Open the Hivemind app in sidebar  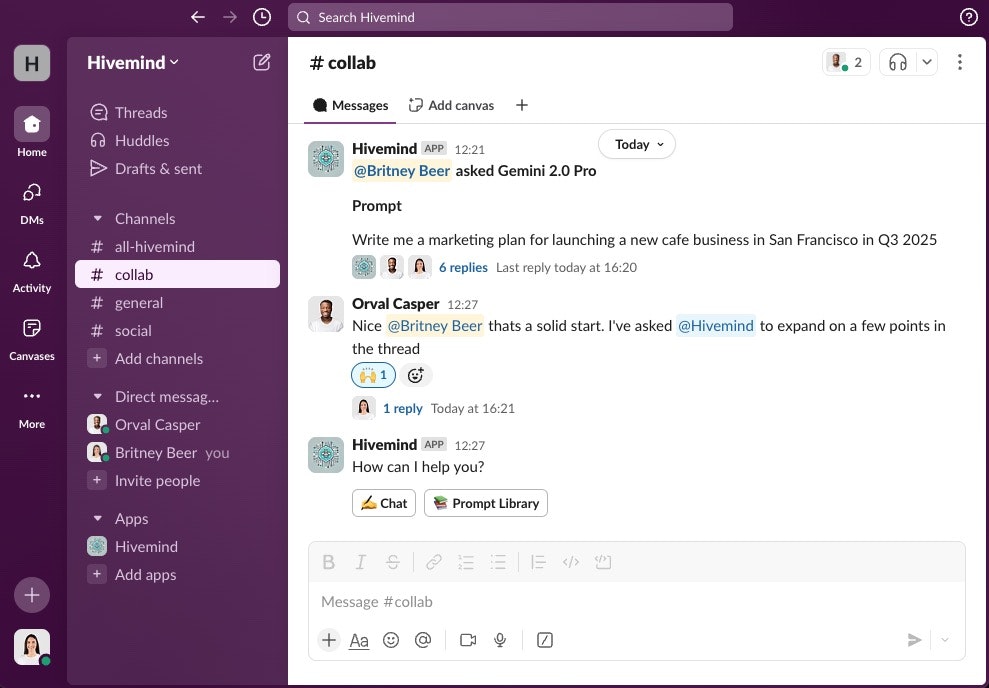177,547
